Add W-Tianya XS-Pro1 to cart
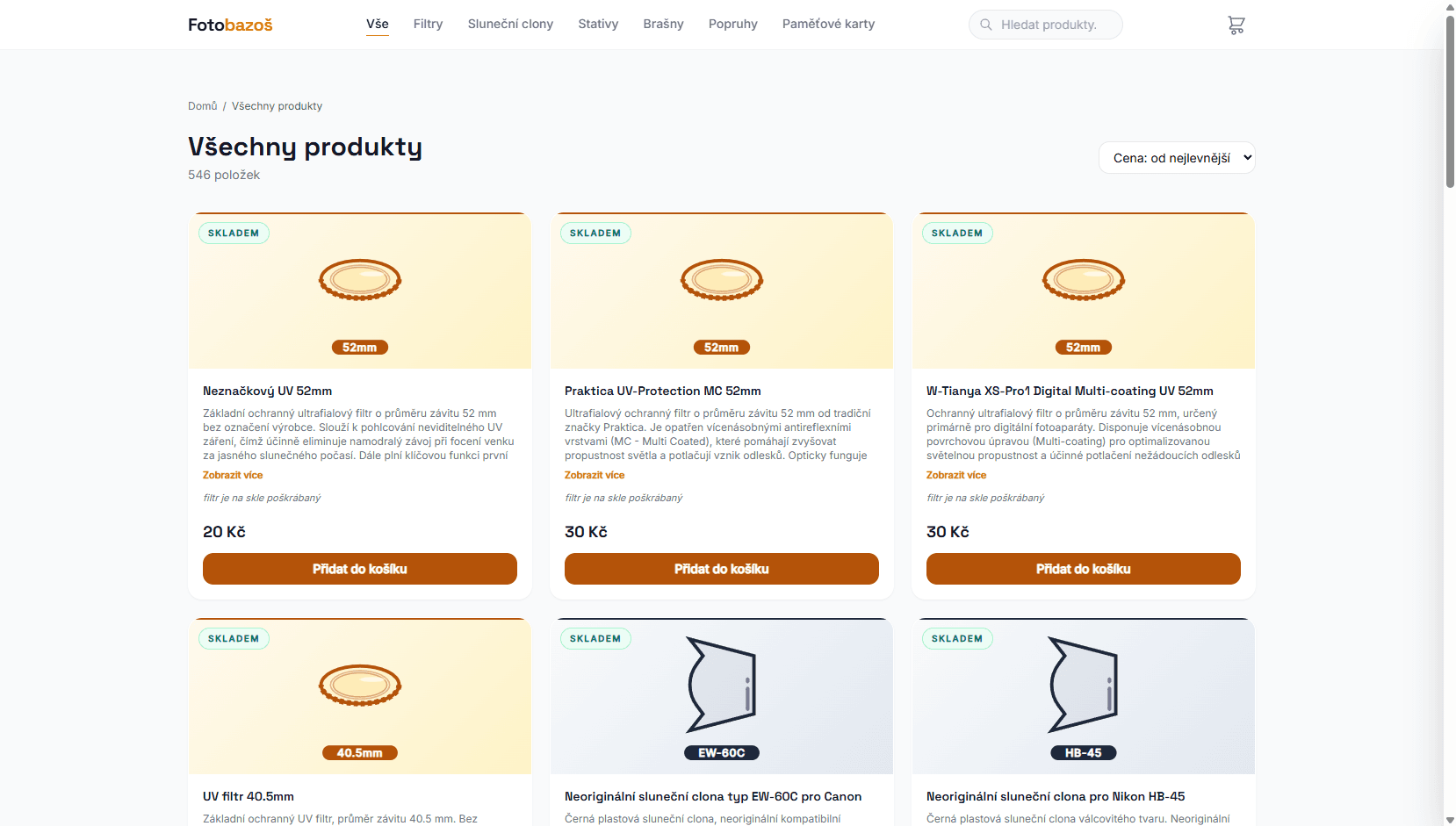1456x826 pixels. coord(1084,569)
